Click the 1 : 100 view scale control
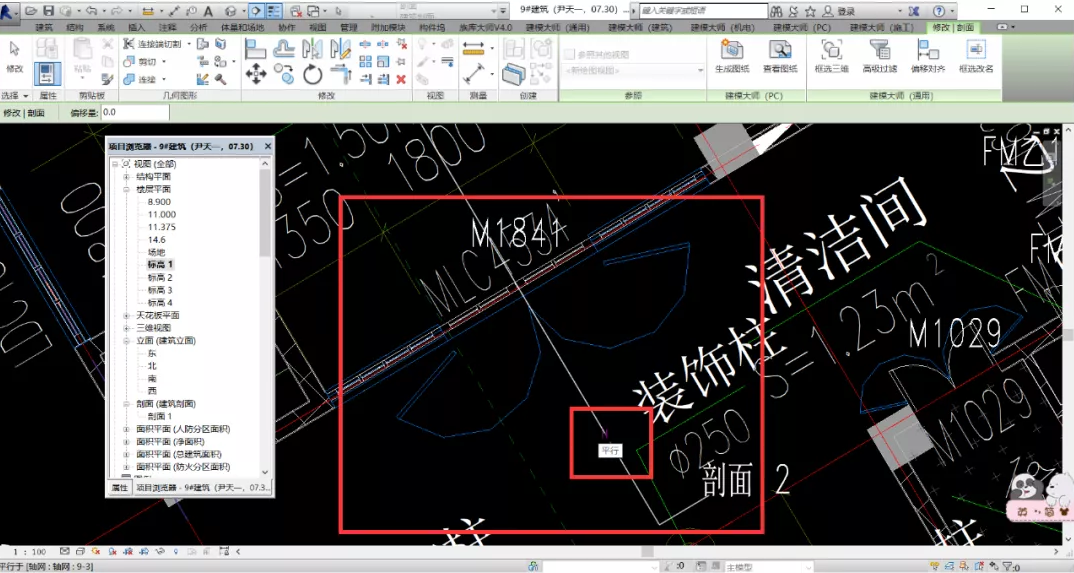1074x573 pixels. 29,551
